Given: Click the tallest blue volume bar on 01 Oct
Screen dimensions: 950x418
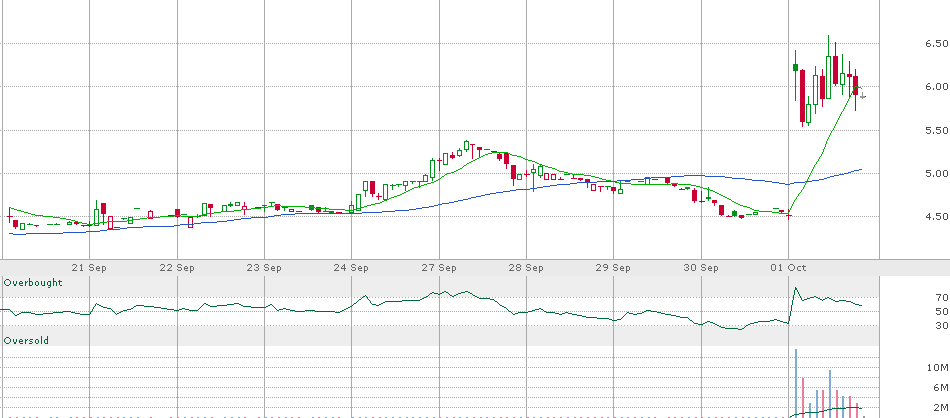Looking at the screenshot, I should click(796, 383).
